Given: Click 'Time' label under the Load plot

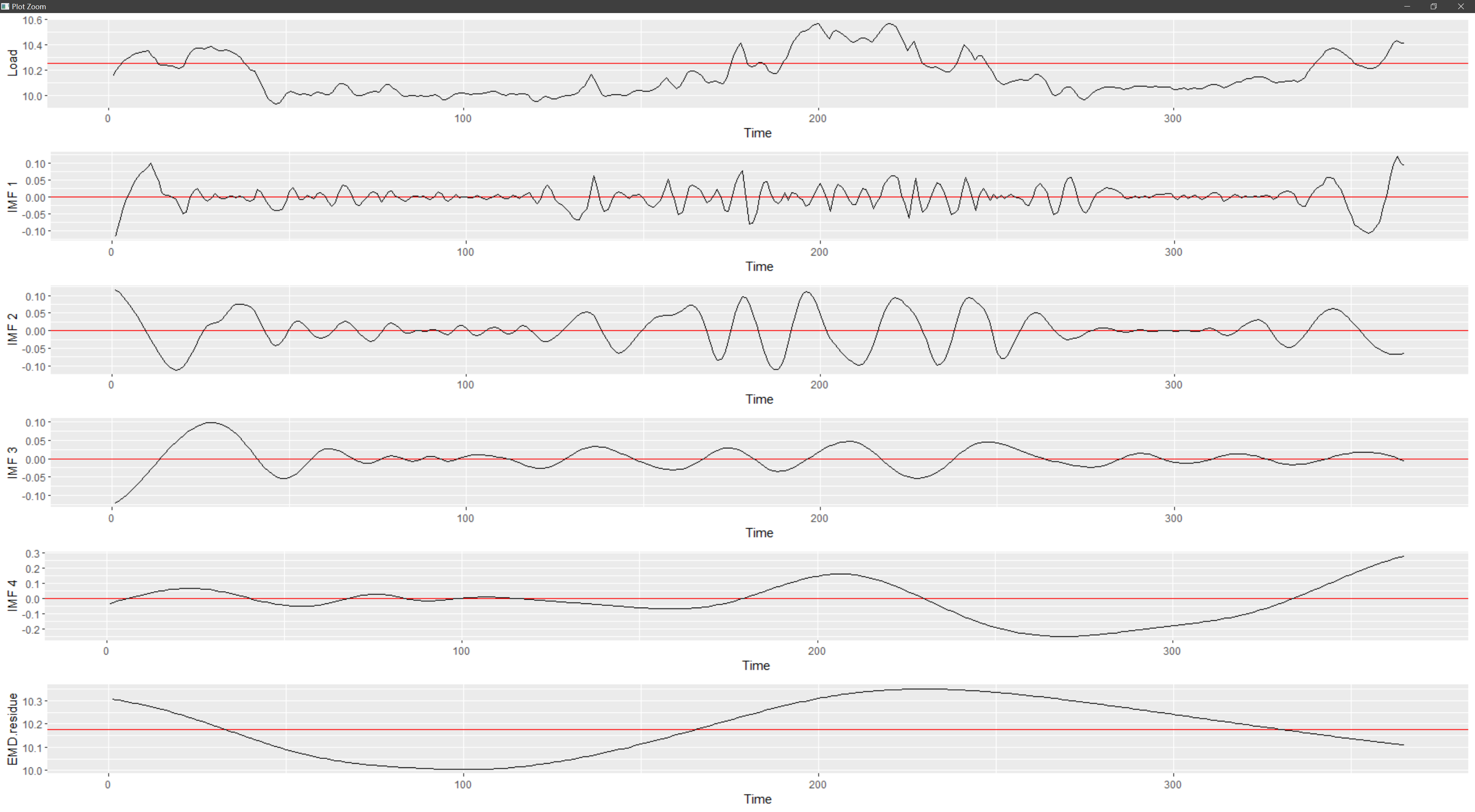Looking at the screenshot, I should [x=757, y=133].
